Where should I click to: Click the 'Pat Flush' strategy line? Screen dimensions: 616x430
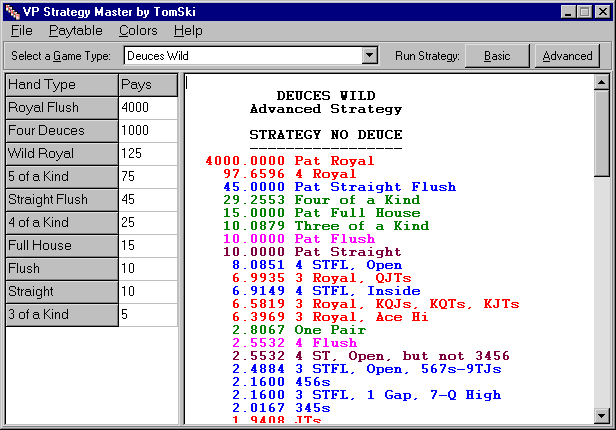click(x=299, y=239)
